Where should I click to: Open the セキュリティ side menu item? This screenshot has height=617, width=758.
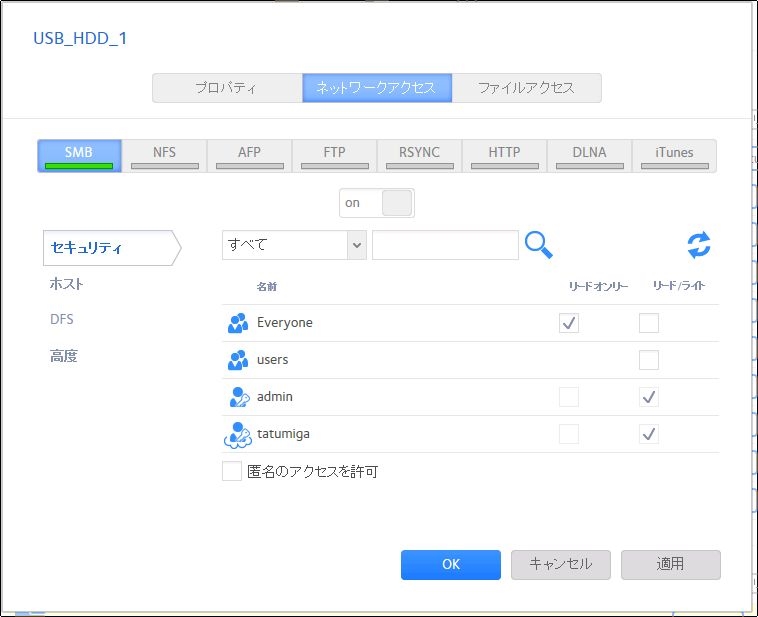pos(112,248)
